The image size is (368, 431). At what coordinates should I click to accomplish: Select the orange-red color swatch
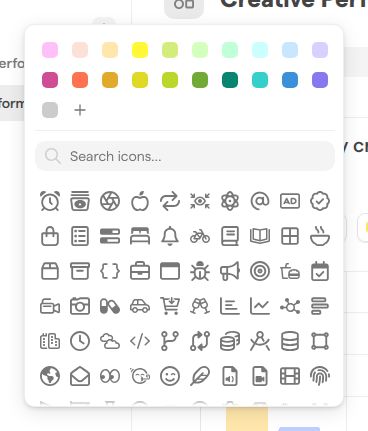tap(80, 80)
